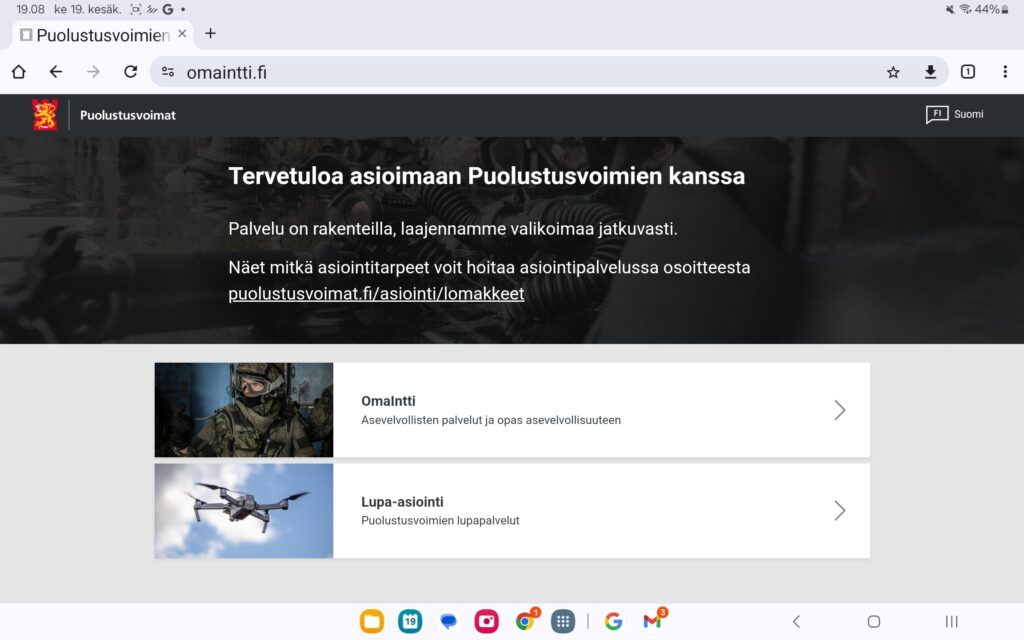Click the omaintti.fi address bar

coord(520,72)
